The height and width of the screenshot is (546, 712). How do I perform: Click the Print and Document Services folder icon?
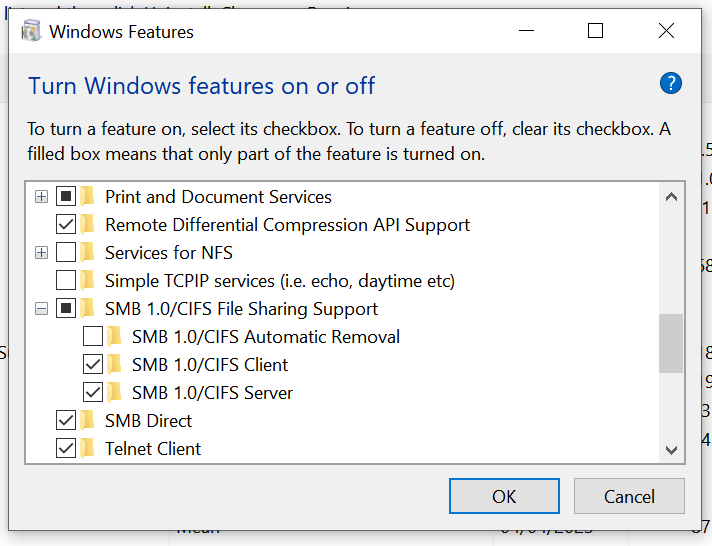point(88,196)
